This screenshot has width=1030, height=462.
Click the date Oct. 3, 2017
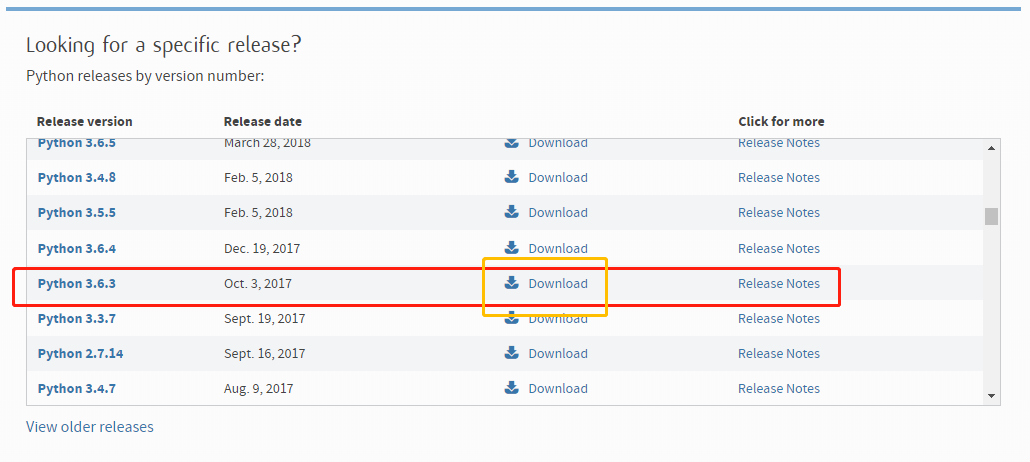pyautogui.click(x=258, y=284)
